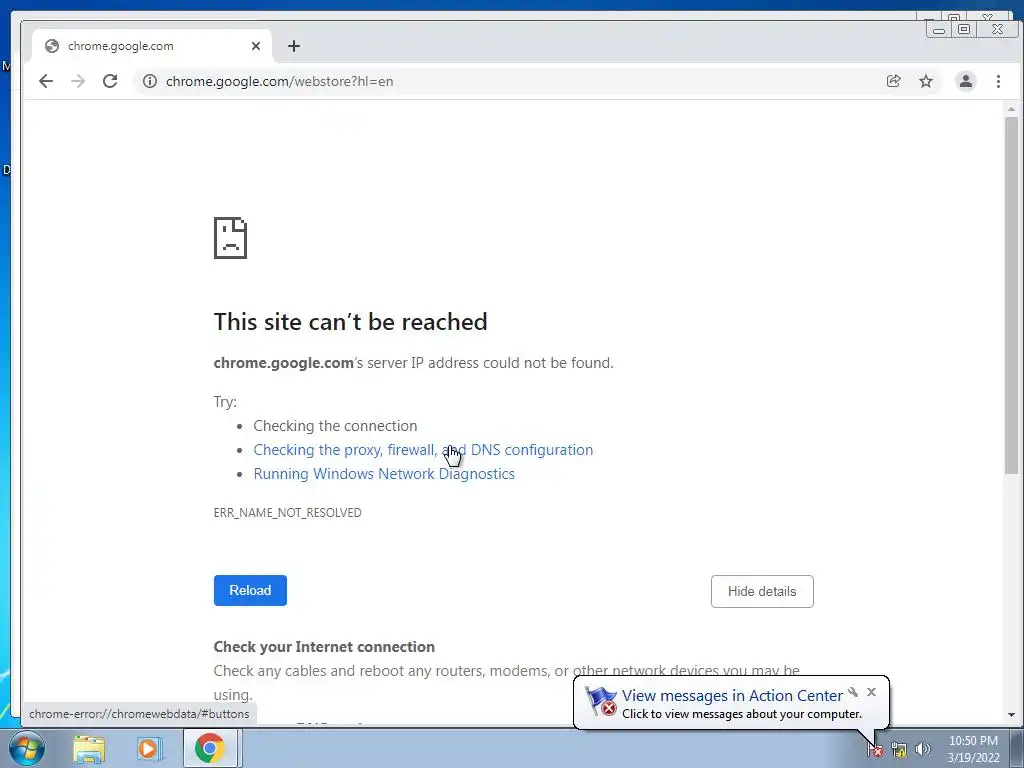Open View messages in Action Center notification

click(732, 696)
